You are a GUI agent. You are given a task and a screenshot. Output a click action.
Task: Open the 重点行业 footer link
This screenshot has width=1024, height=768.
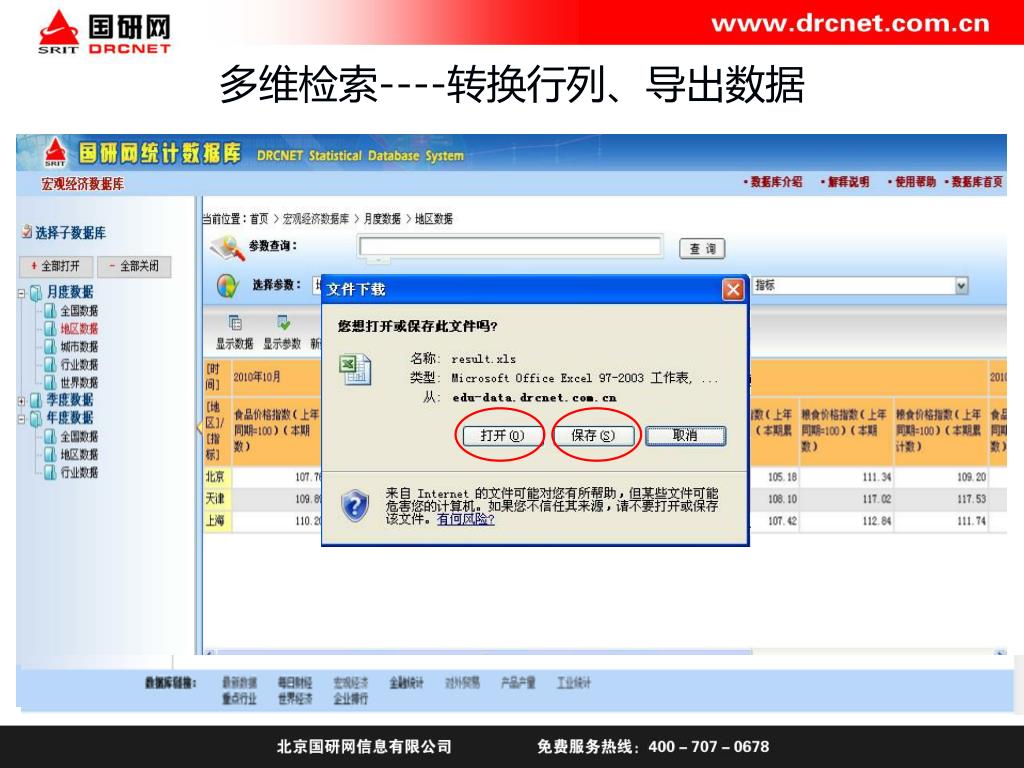[239, 699]
